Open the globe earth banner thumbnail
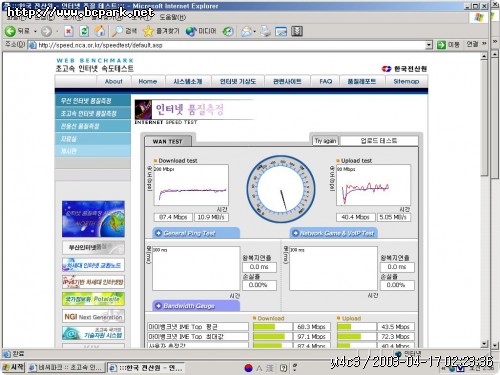500x375 pixels. pos(93,219)
